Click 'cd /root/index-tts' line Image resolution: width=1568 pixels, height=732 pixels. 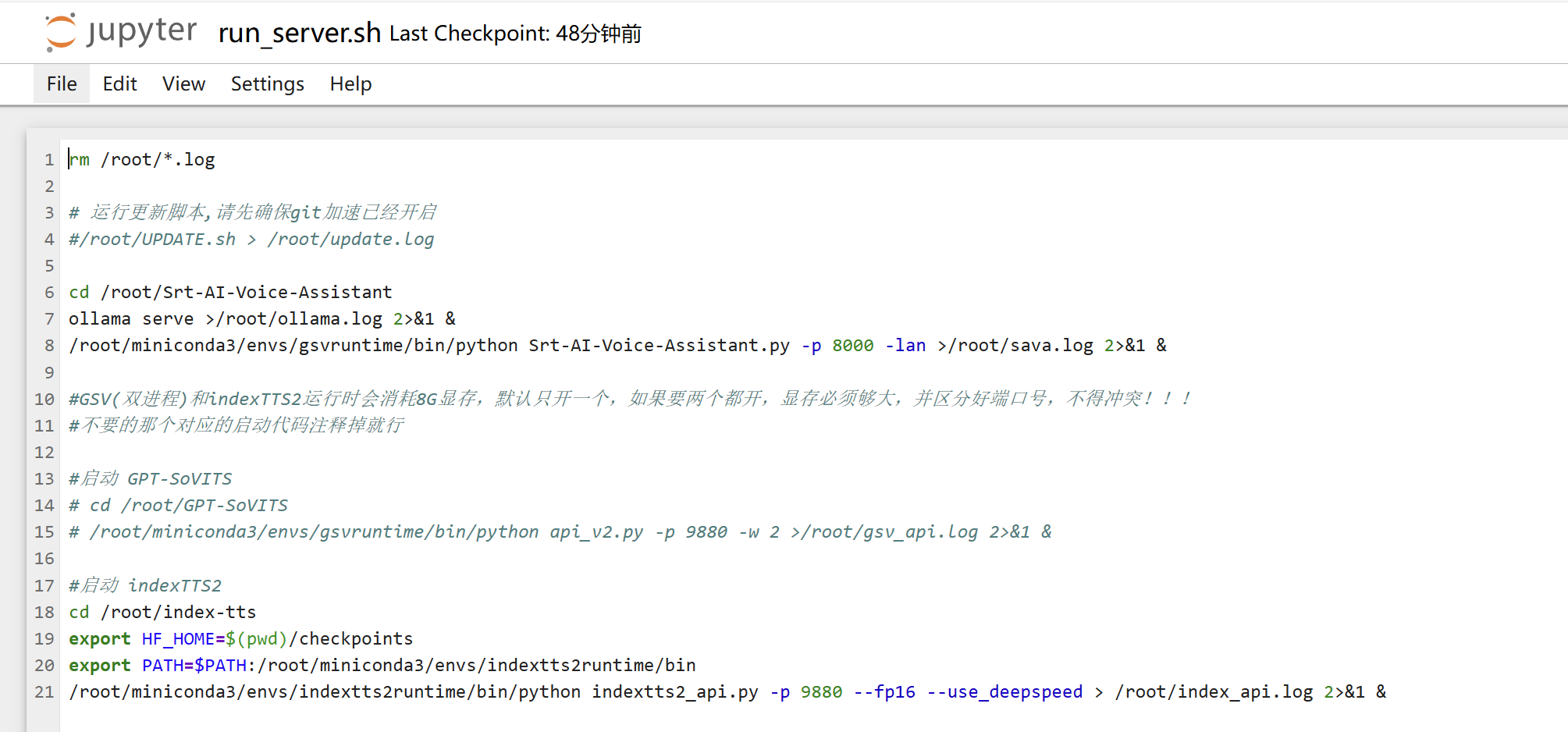tap(162, 613)
